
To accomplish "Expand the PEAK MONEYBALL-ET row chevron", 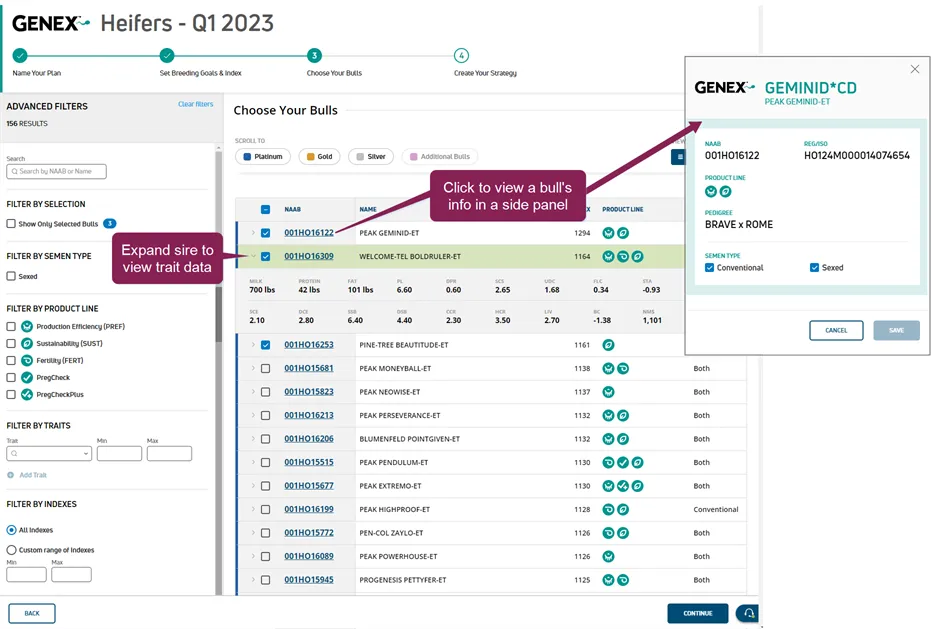I will [253, 368].
